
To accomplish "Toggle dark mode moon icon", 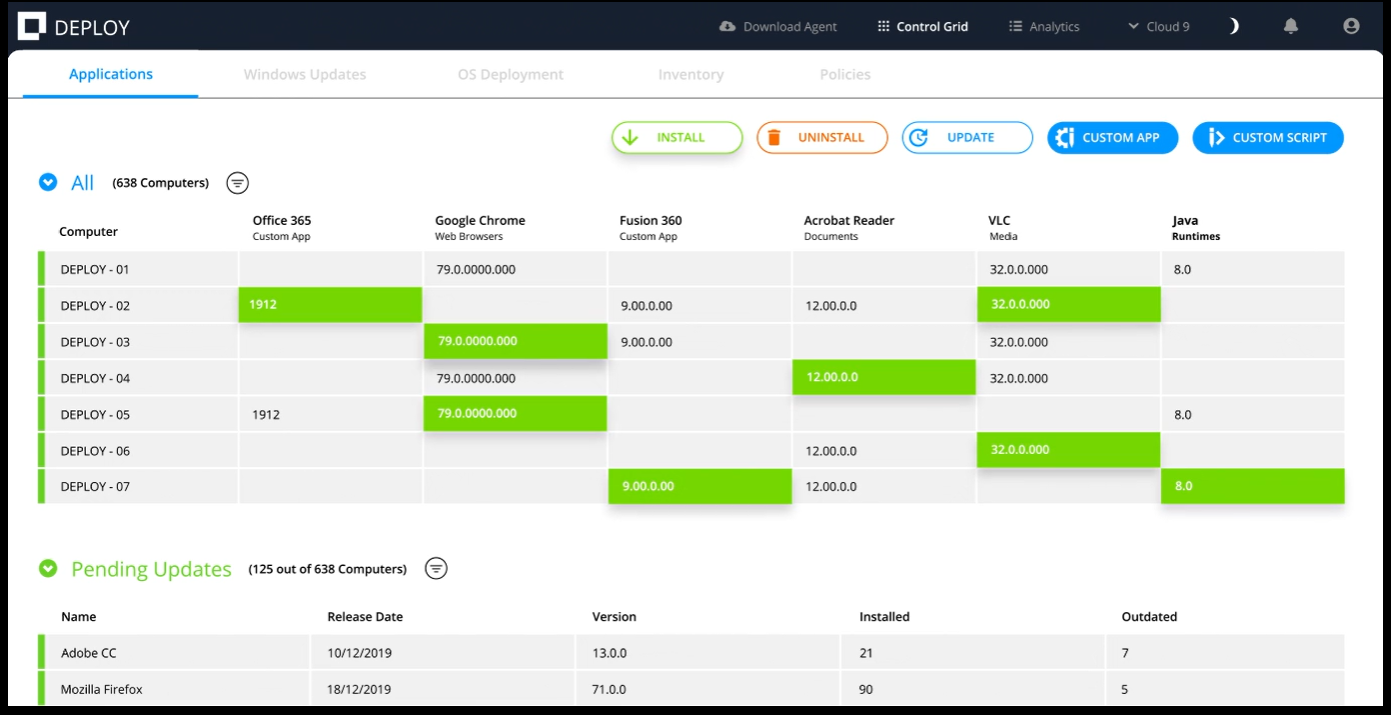I will click(1234, 27).
